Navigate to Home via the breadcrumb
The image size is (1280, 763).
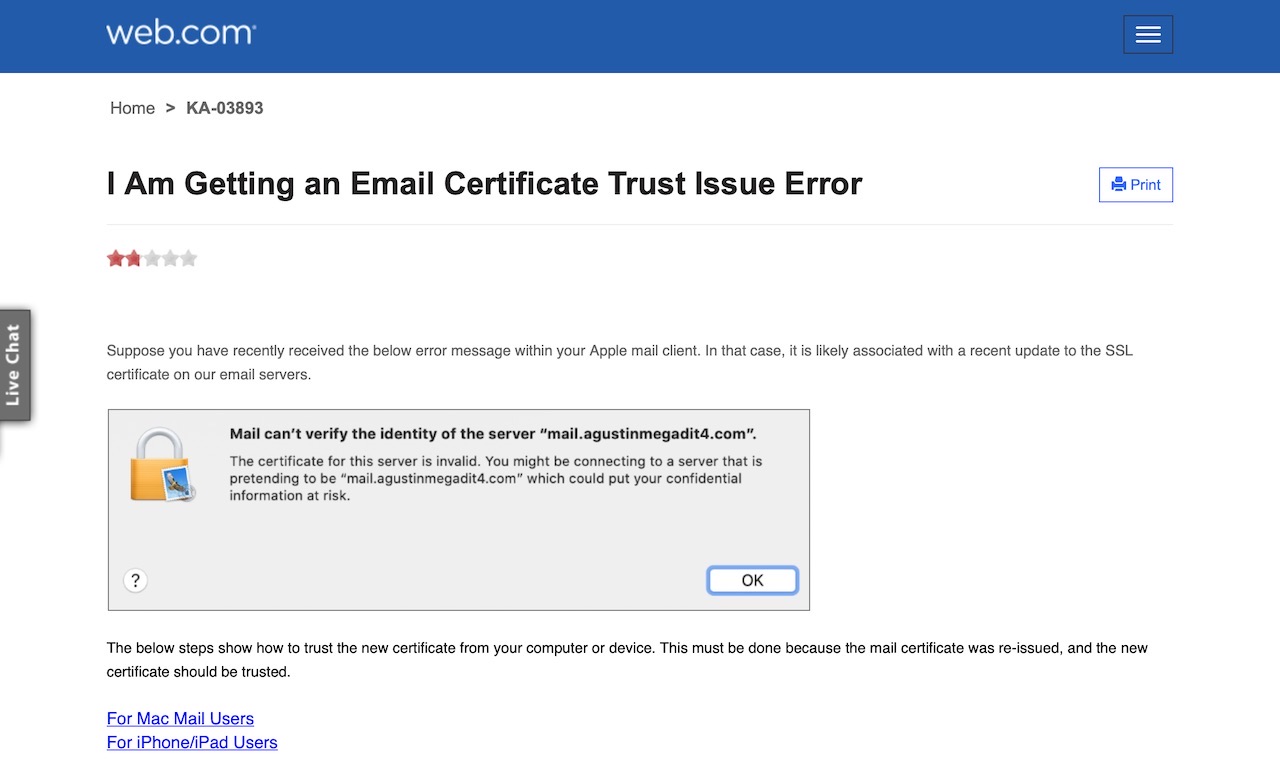pyautogui.click(x=132, y=108)
